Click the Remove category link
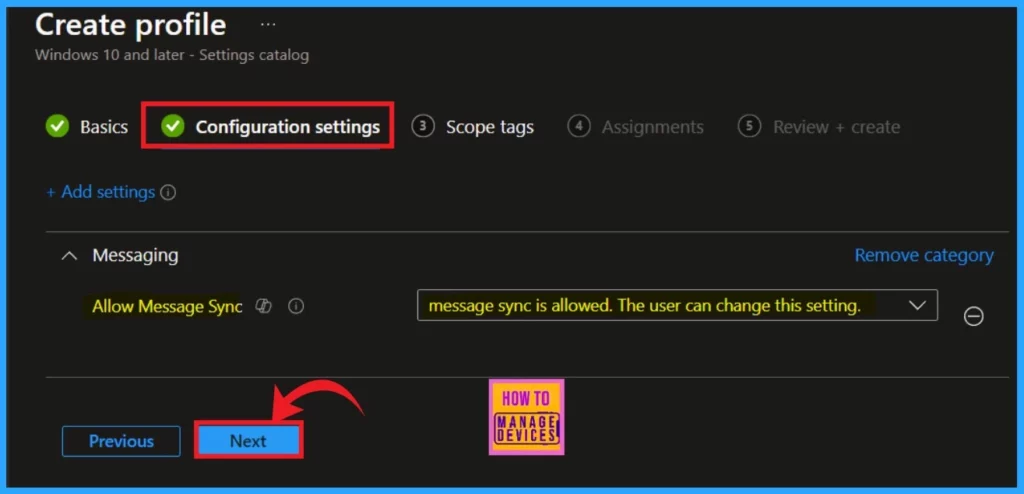The height and width of the screenshot is (494, 1024). click(923, 256)
